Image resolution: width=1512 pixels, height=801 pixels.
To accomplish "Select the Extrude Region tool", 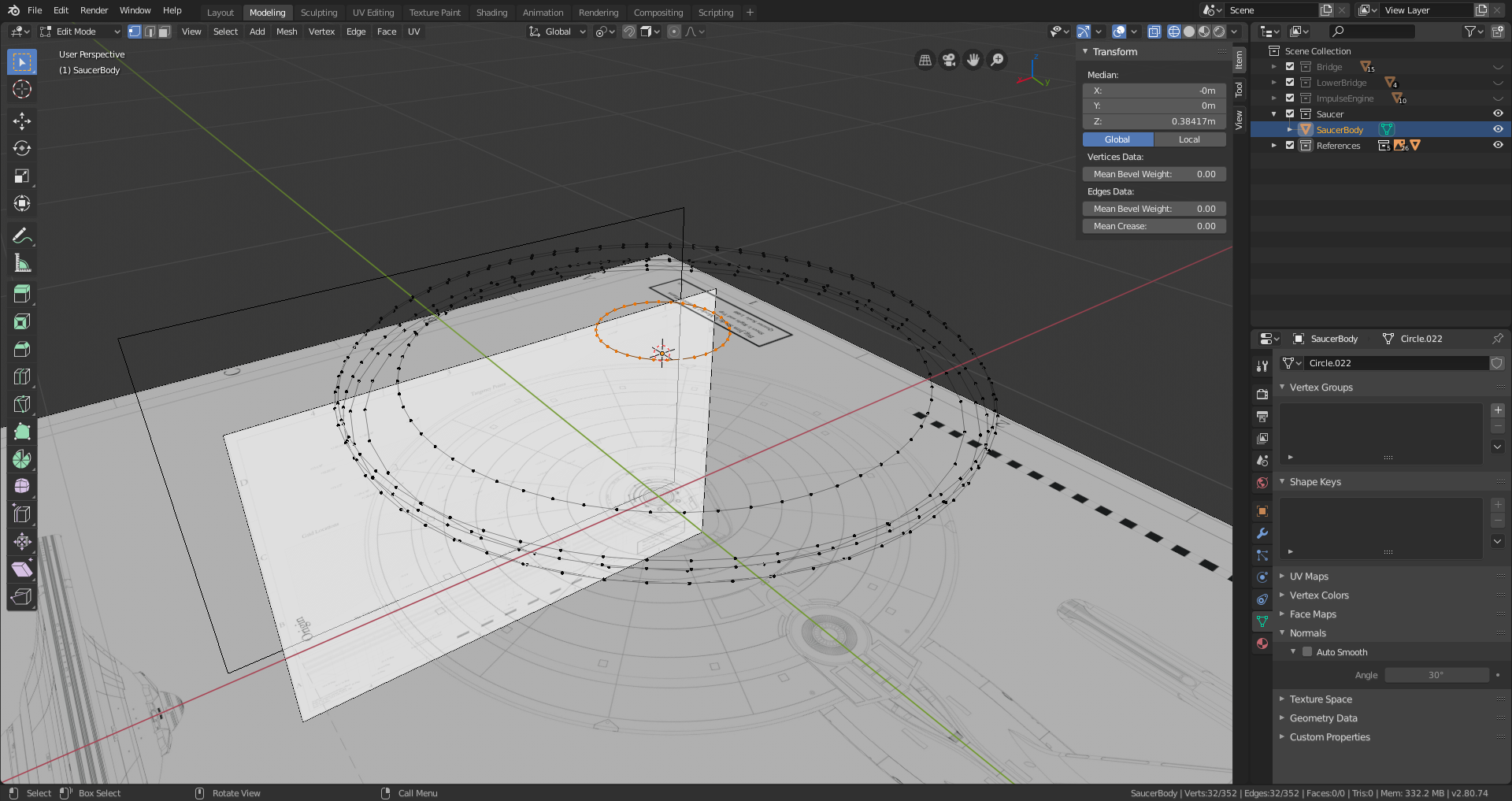I will pos(22,294).
